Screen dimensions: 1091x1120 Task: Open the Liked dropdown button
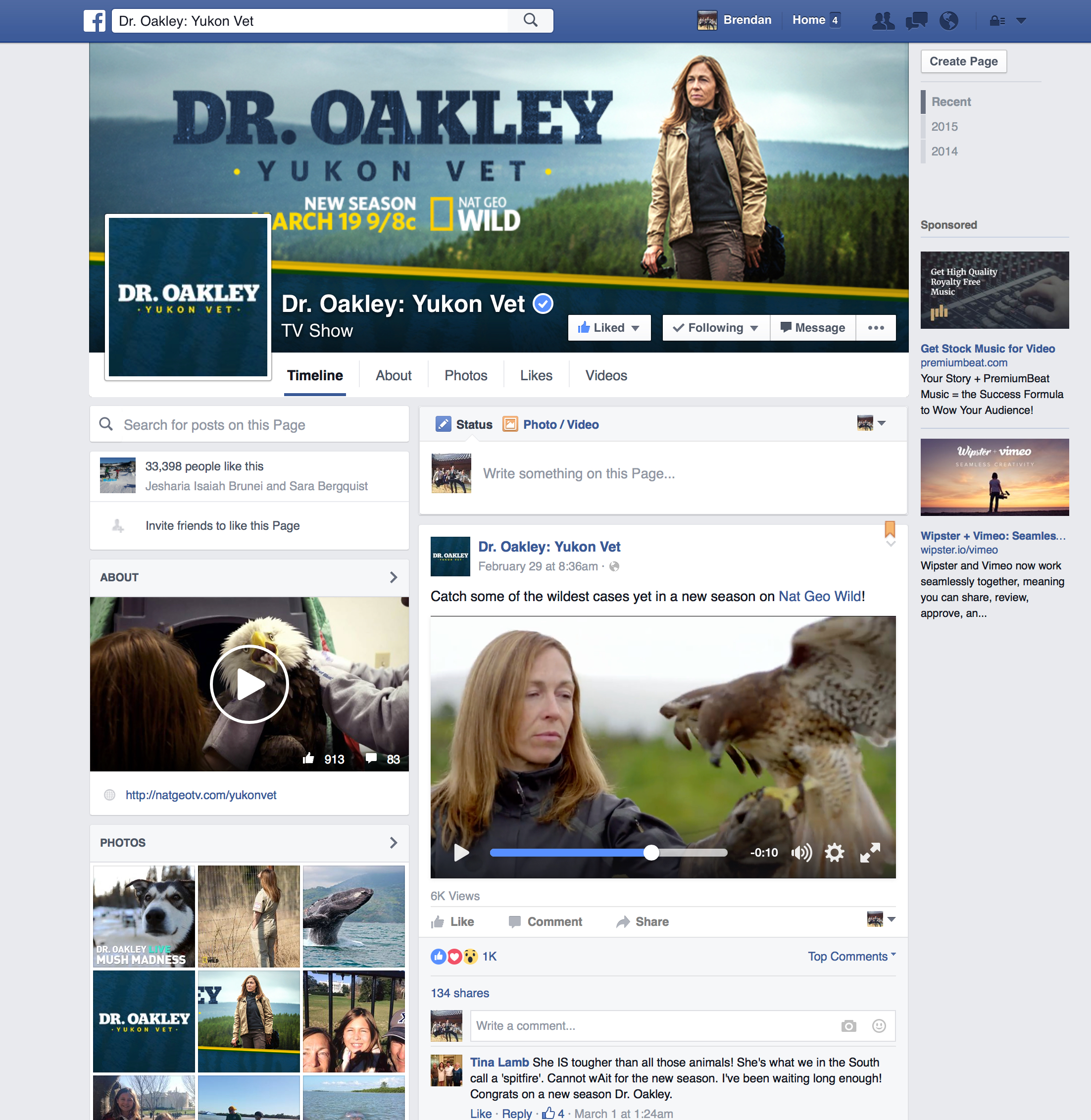point(609,328)
